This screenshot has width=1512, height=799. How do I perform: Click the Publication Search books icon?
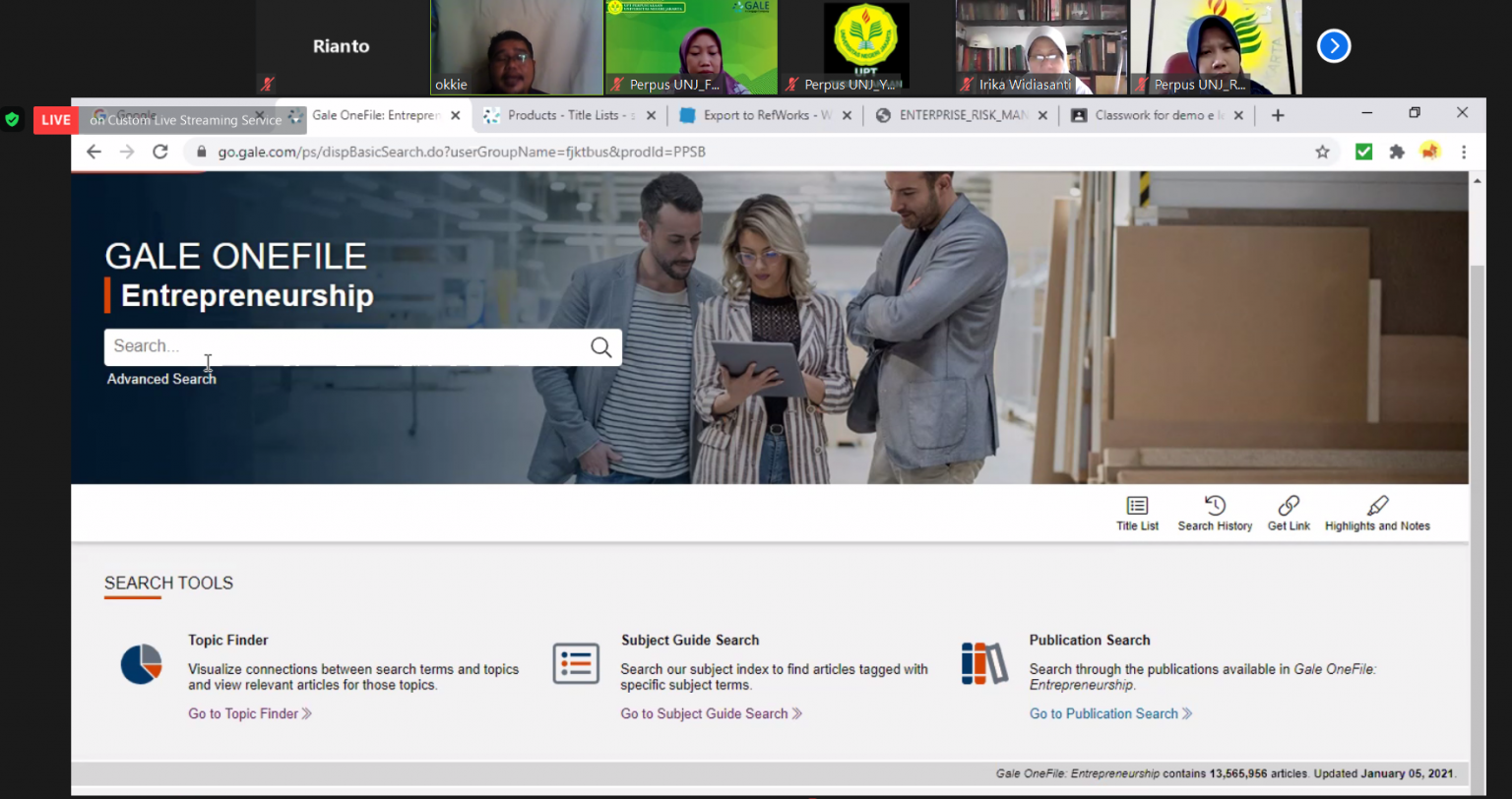click(984, 664)
